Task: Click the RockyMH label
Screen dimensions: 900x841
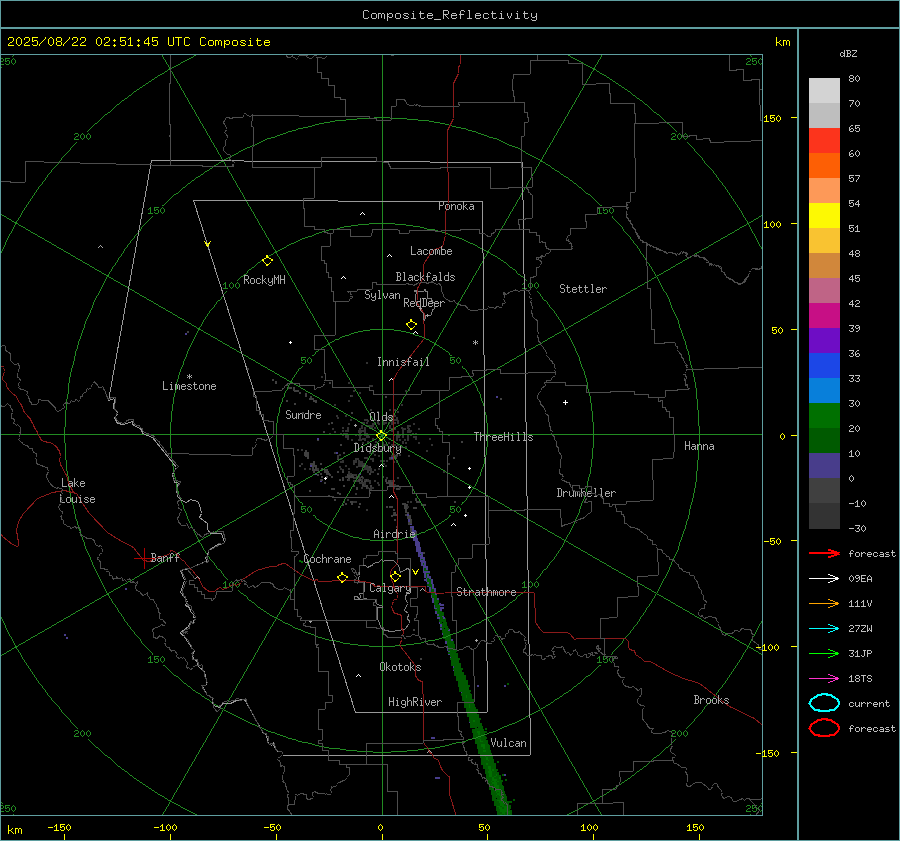Action: pos(264,280)
